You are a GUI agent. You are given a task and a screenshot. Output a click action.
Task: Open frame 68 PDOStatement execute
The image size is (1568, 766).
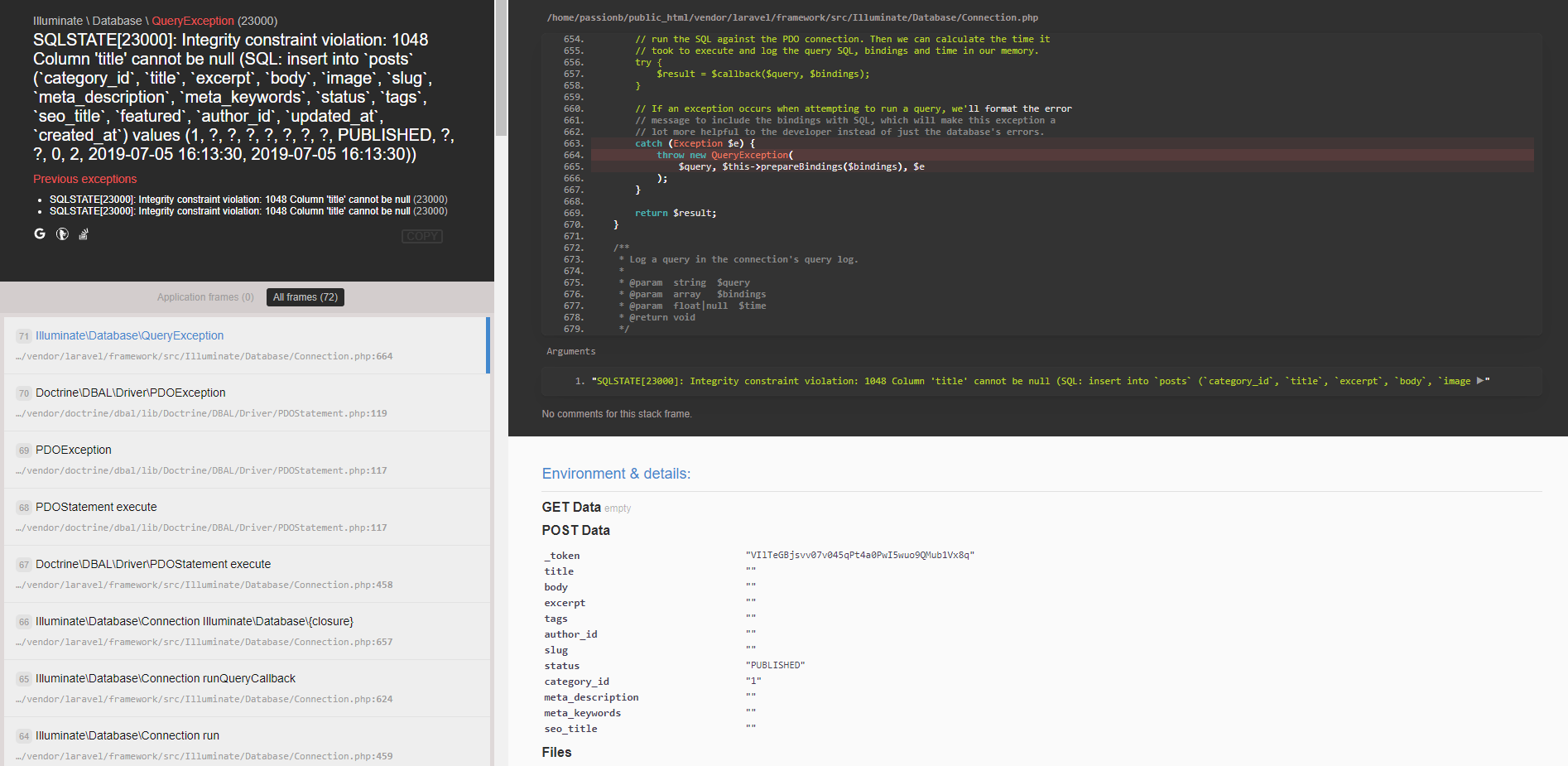pos(96,507)
